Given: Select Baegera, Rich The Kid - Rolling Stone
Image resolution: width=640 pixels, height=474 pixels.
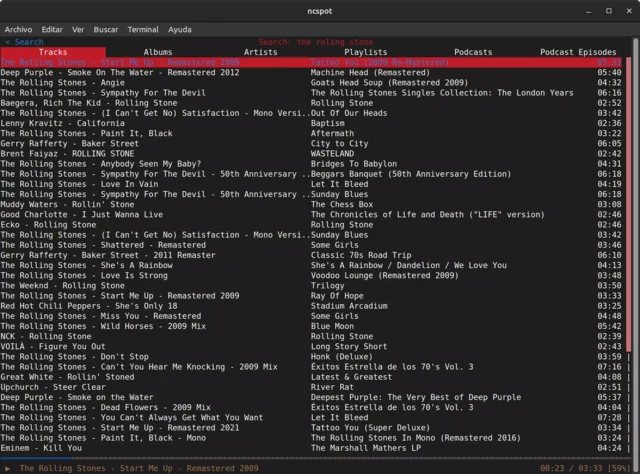Looking at the screenshot, I should tap(311, 103).
